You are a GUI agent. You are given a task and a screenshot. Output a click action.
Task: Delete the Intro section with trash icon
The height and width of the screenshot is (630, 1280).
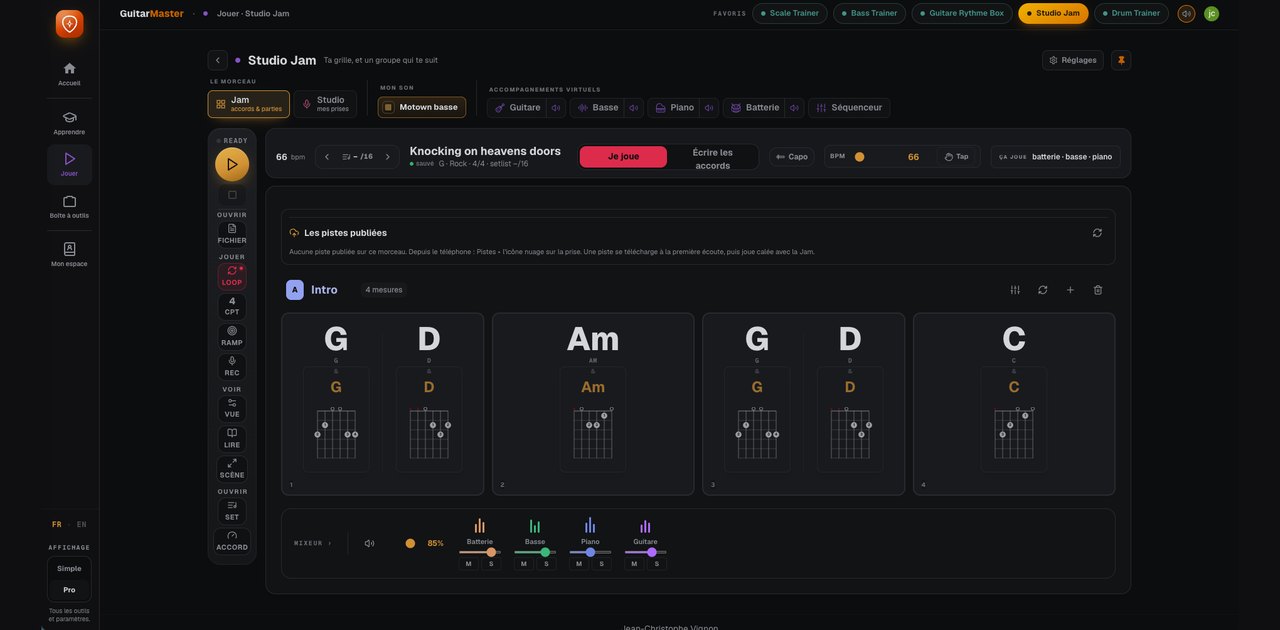click(1098, 290)
